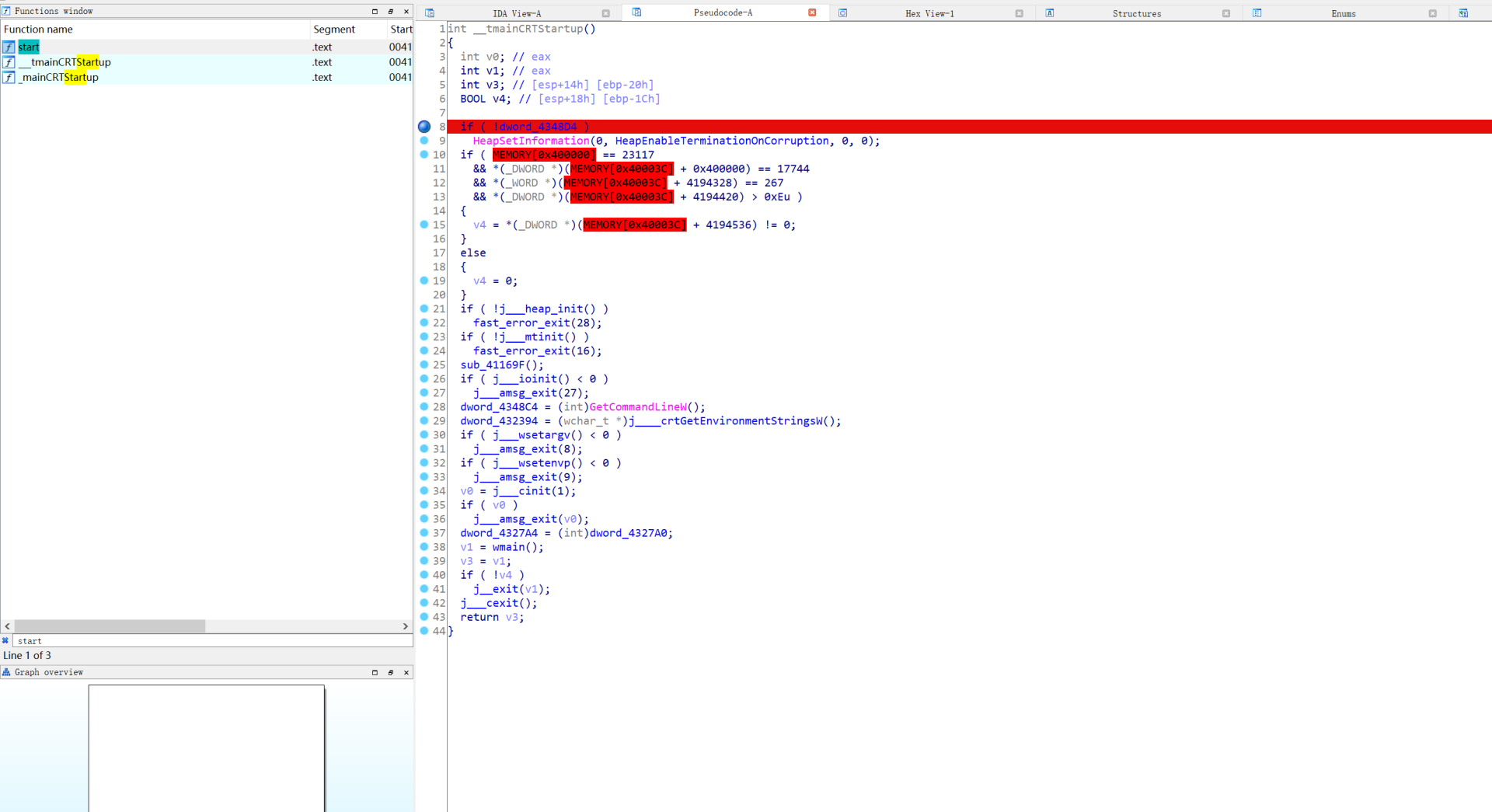This screenshot has width=1492, height=812.
Task: Float the Functions window panel
Action: (390, 11)
